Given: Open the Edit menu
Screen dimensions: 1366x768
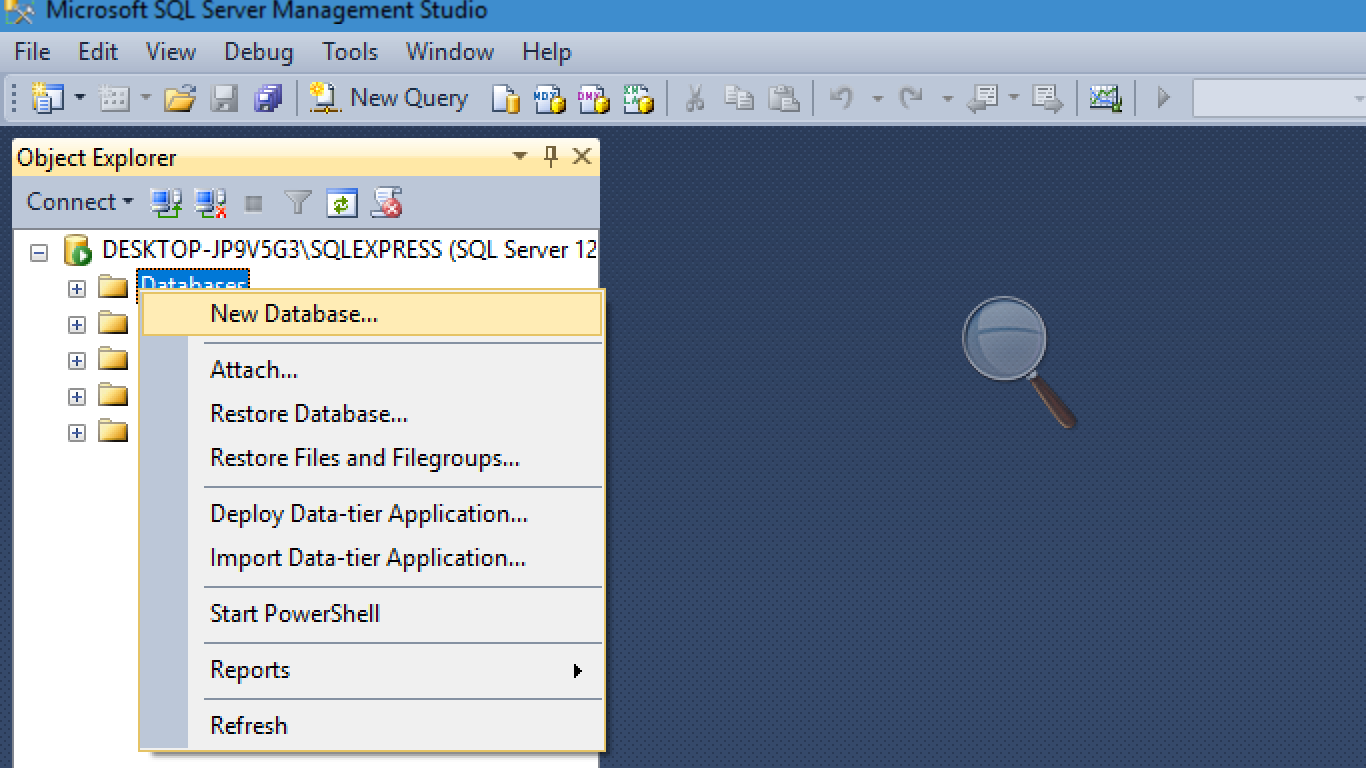Looking at the screenshot, I should [x=98, y=52].
